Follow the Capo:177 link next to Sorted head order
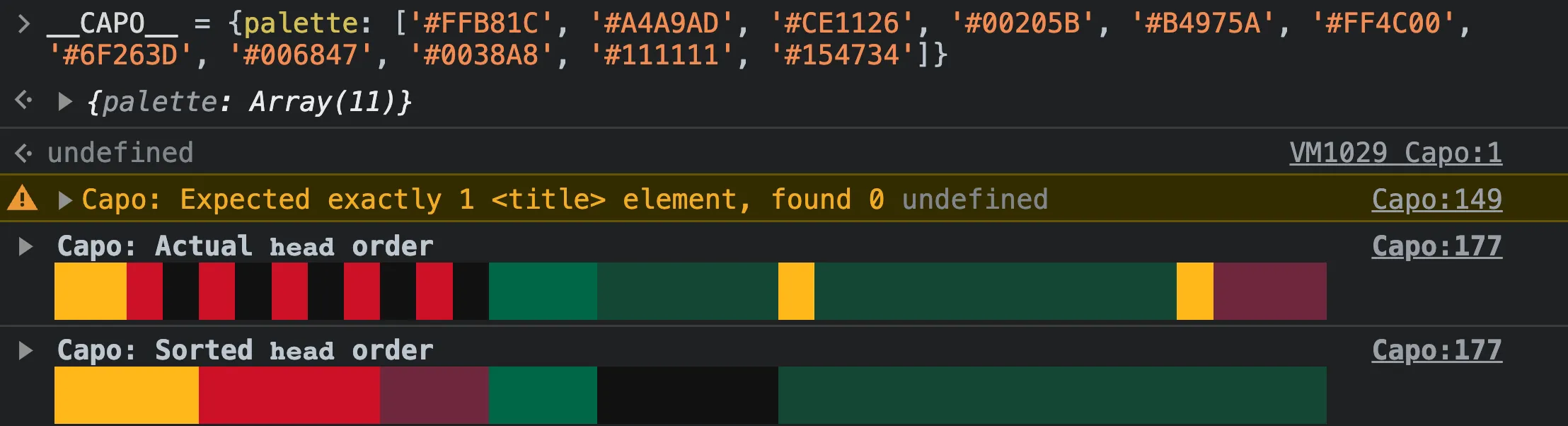This screenshot has height=426, width=1568. 1436,350
